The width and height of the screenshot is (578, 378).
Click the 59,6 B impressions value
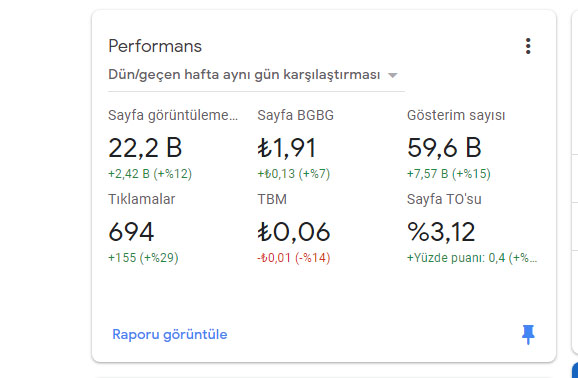coord(444,148)
